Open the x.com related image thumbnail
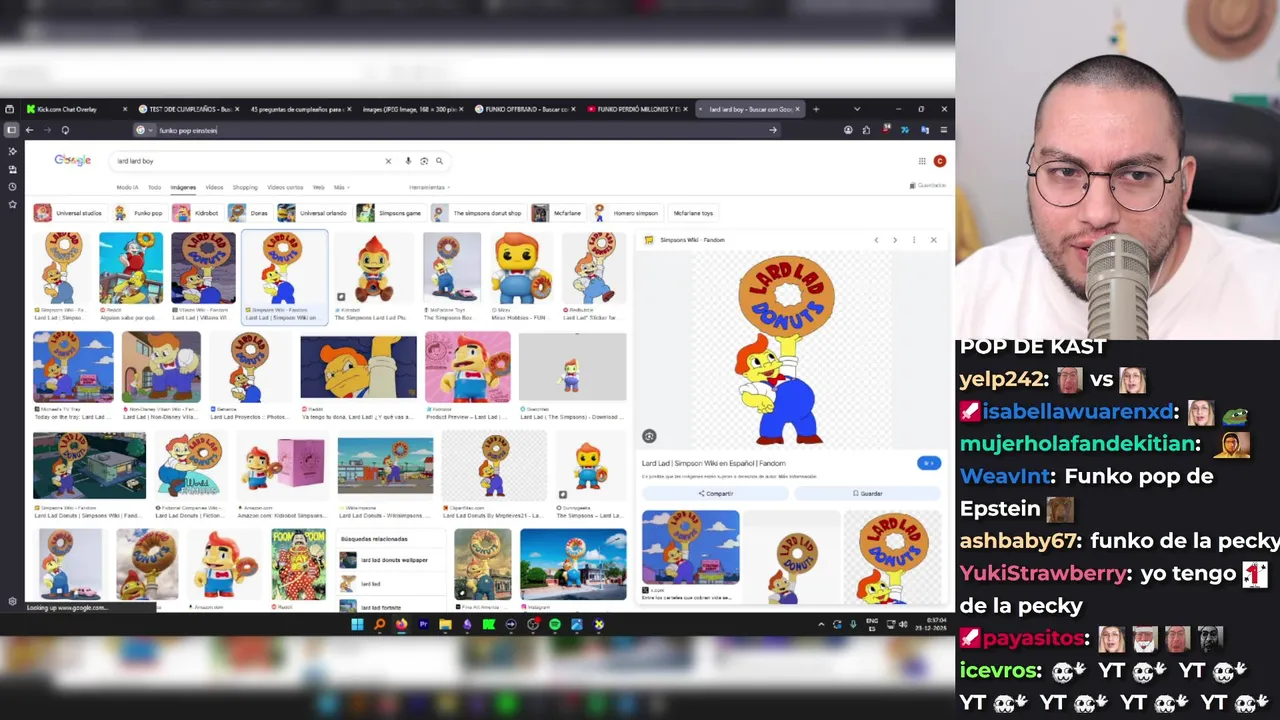Image resolution: width=1280 pixels, height=720 pixels. pyautogui.click(x=691, y=547)
